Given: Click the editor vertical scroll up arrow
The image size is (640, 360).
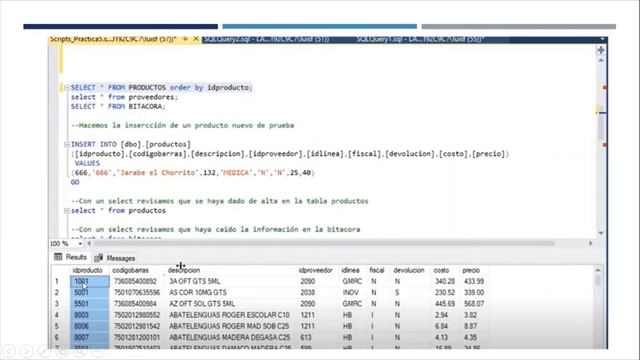Looking at the screenshot, I should [601, 60].
